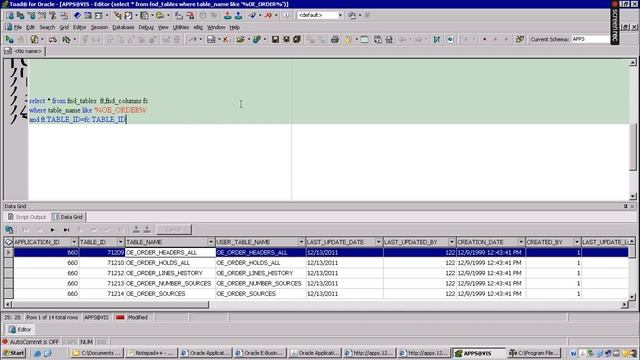This screenshot has width=640, height=360.
Task: Click the Rollback icon in main toolbar
Action: (x=238, y=16)
